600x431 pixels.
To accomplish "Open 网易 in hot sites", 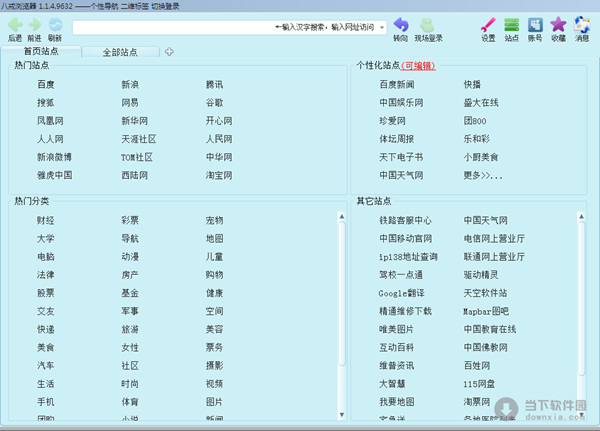I will coord(130,103).
